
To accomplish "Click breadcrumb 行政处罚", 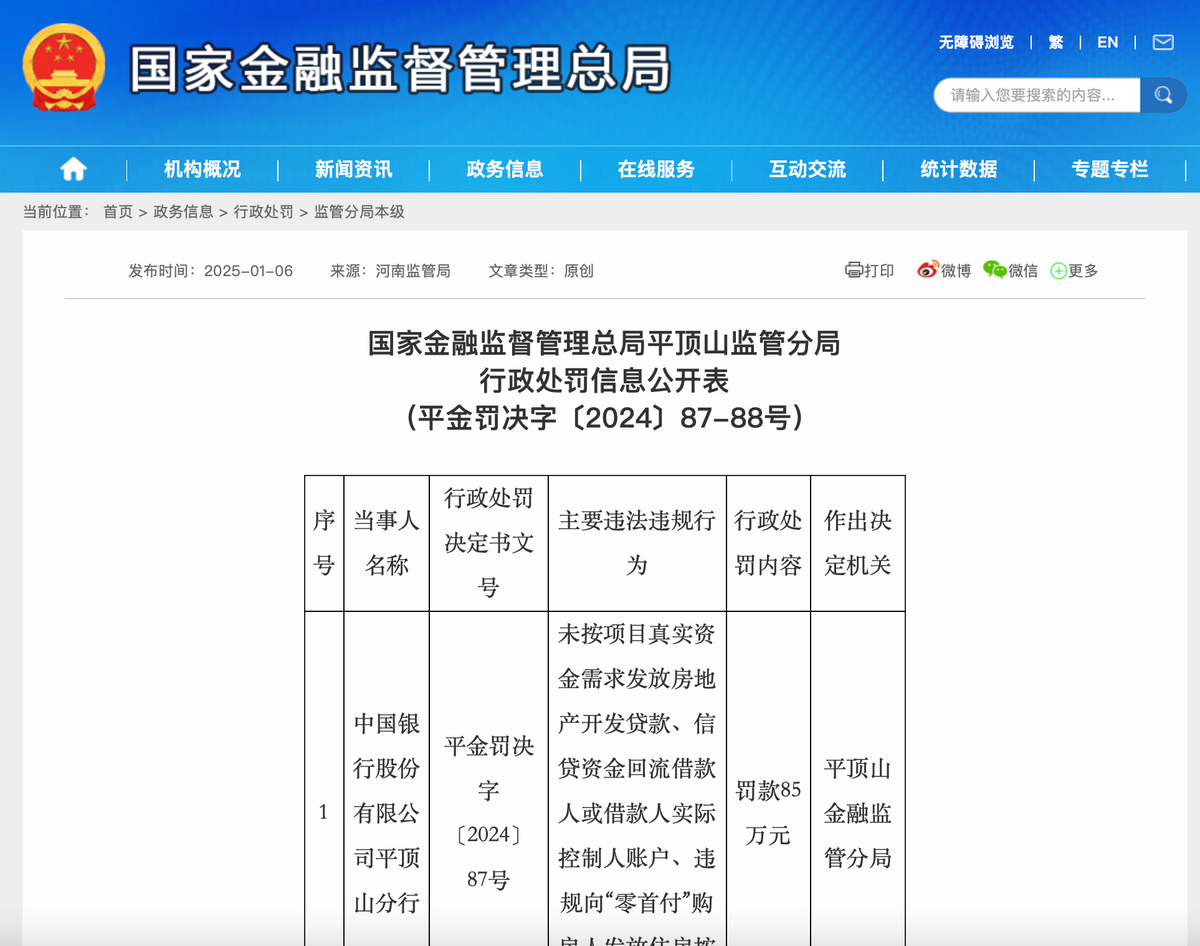I will point(264,212).
